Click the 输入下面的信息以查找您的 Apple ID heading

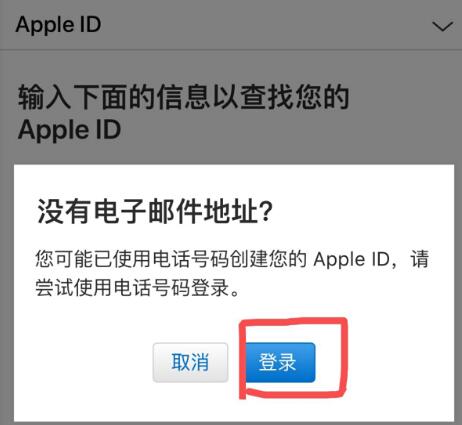183,112
